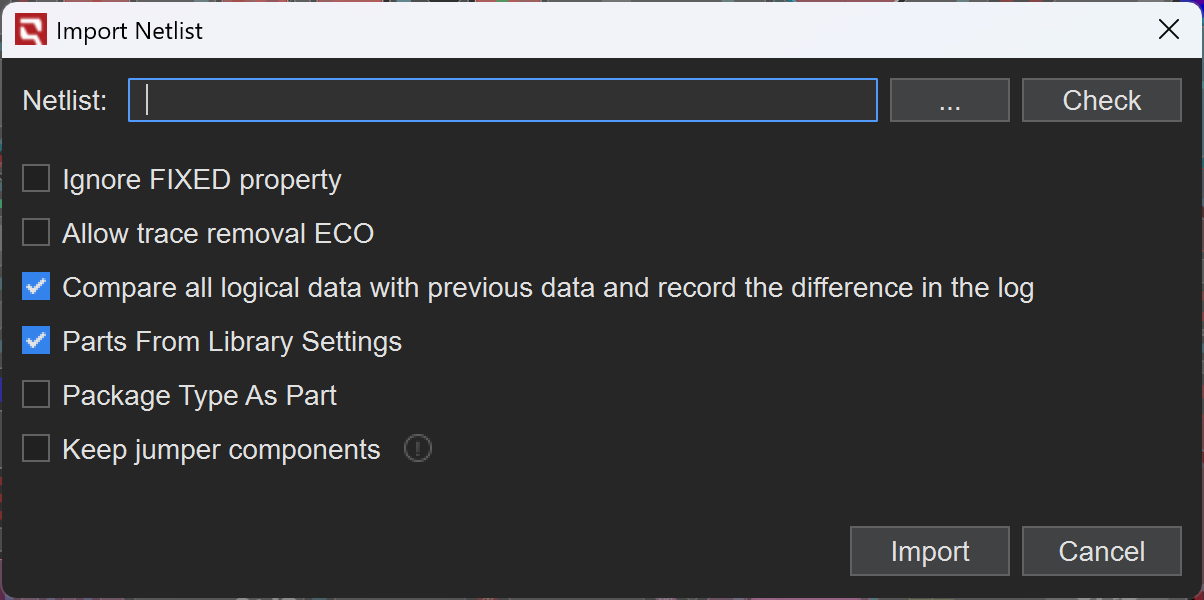Click the 'Ignore FIXED property' label text
Screen dimensions: 1204x600
pyautogui.click(x=202, y=180)
